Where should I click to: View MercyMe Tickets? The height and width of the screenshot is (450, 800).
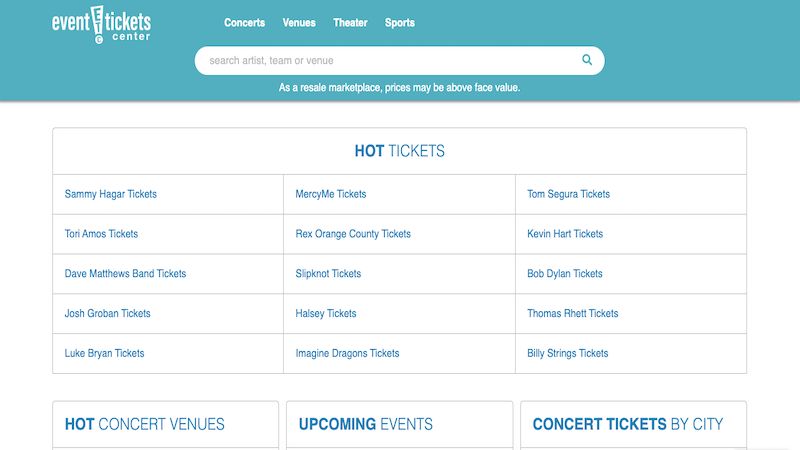coord(331,194)
